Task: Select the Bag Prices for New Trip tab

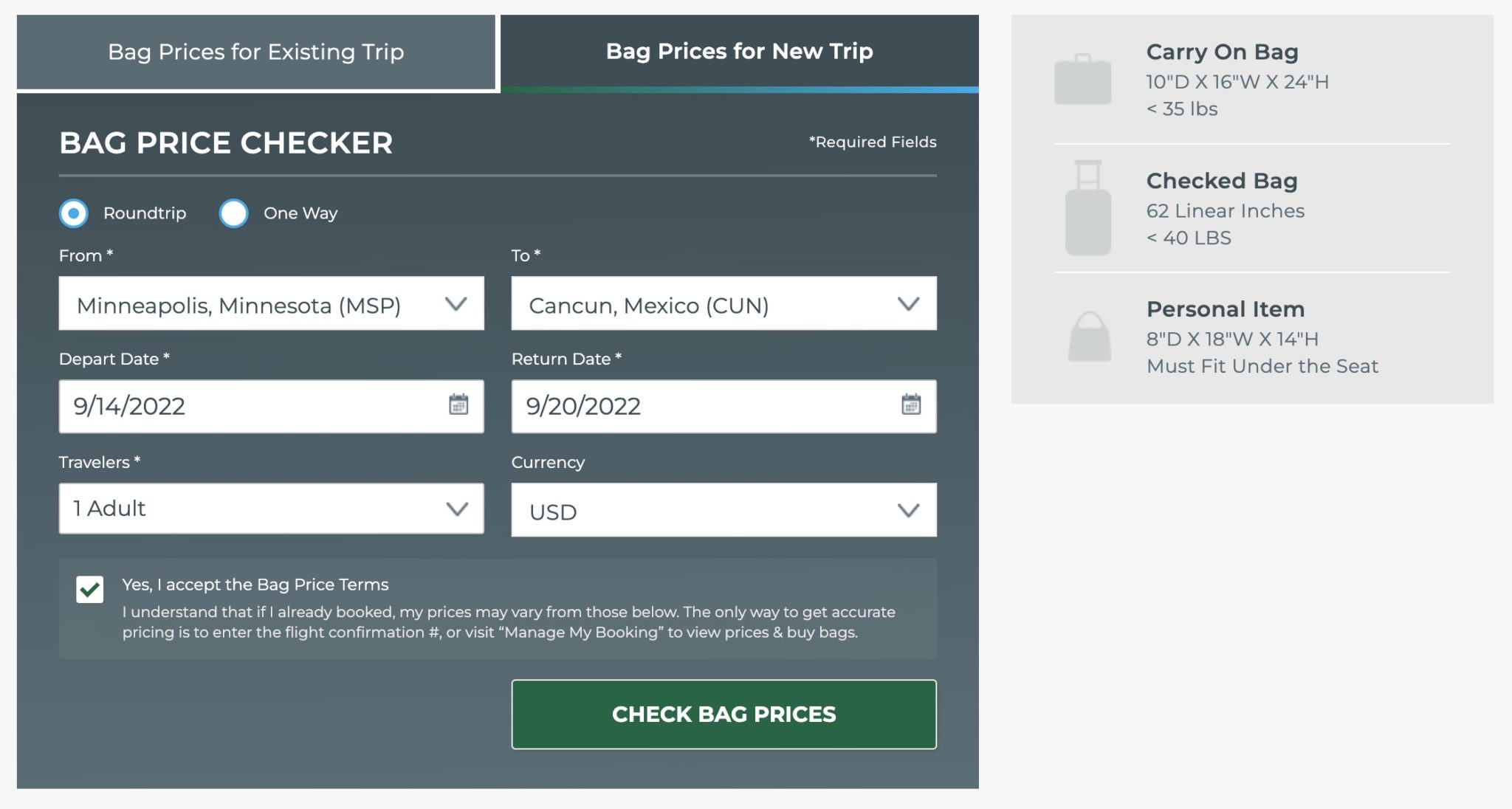Action: pos(739,52)
